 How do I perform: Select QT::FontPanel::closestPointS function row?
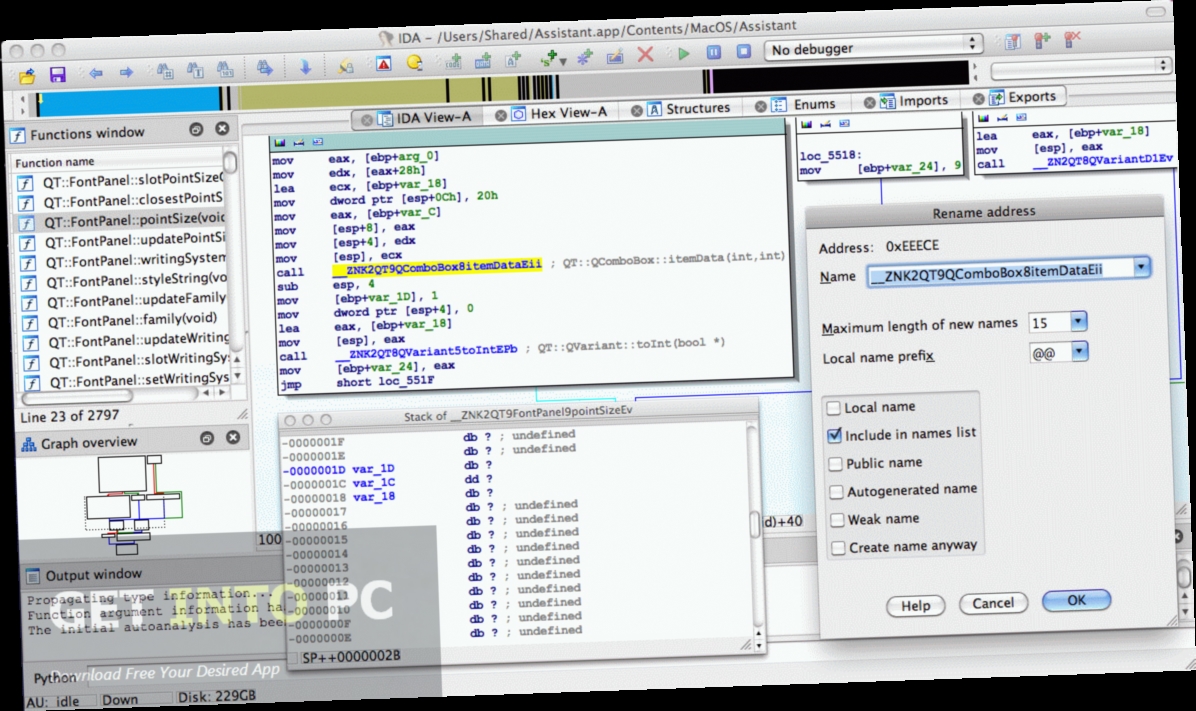pyautogui.click(x=132, y=200)
